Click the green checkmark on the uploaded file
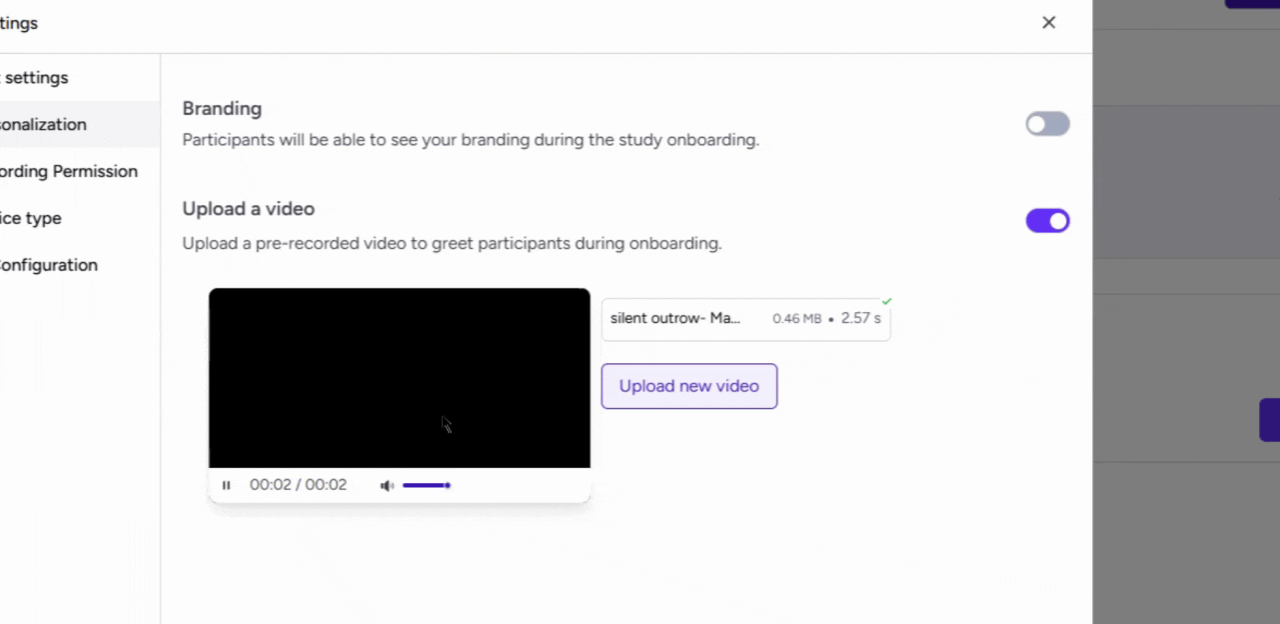 point(886,301)
